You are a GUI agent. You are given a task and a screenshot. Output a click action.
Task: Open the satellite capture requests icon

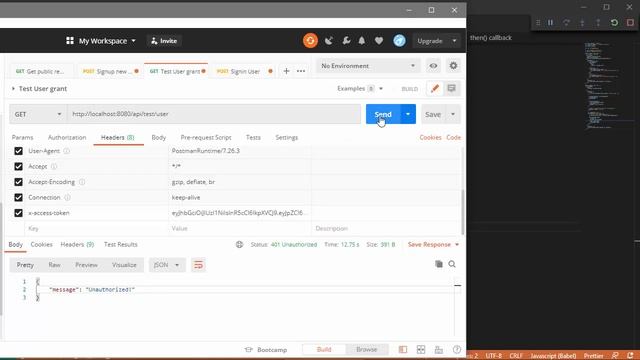(x=329, y=41)
